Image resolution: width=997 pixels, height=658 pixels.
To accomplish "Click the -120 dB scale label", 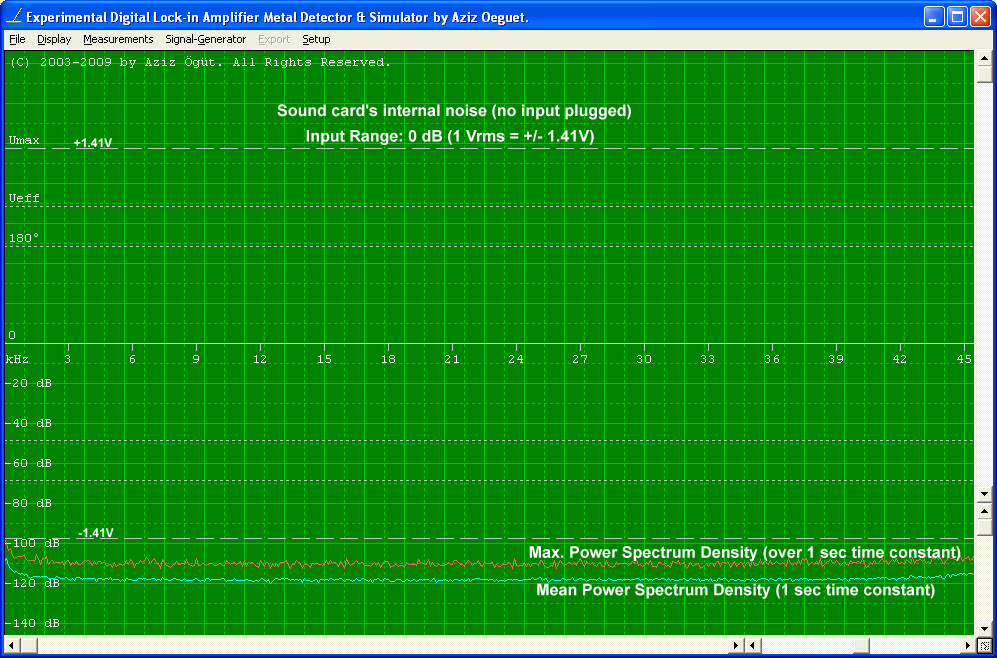I will pyautogui.click(x=32, y=583).
